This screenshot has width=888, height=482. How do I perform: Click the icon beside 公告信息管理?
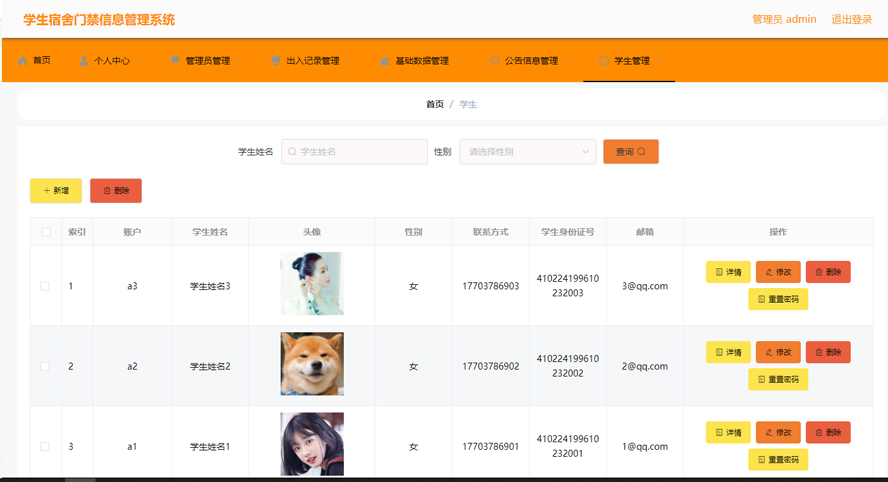(494, 61)
